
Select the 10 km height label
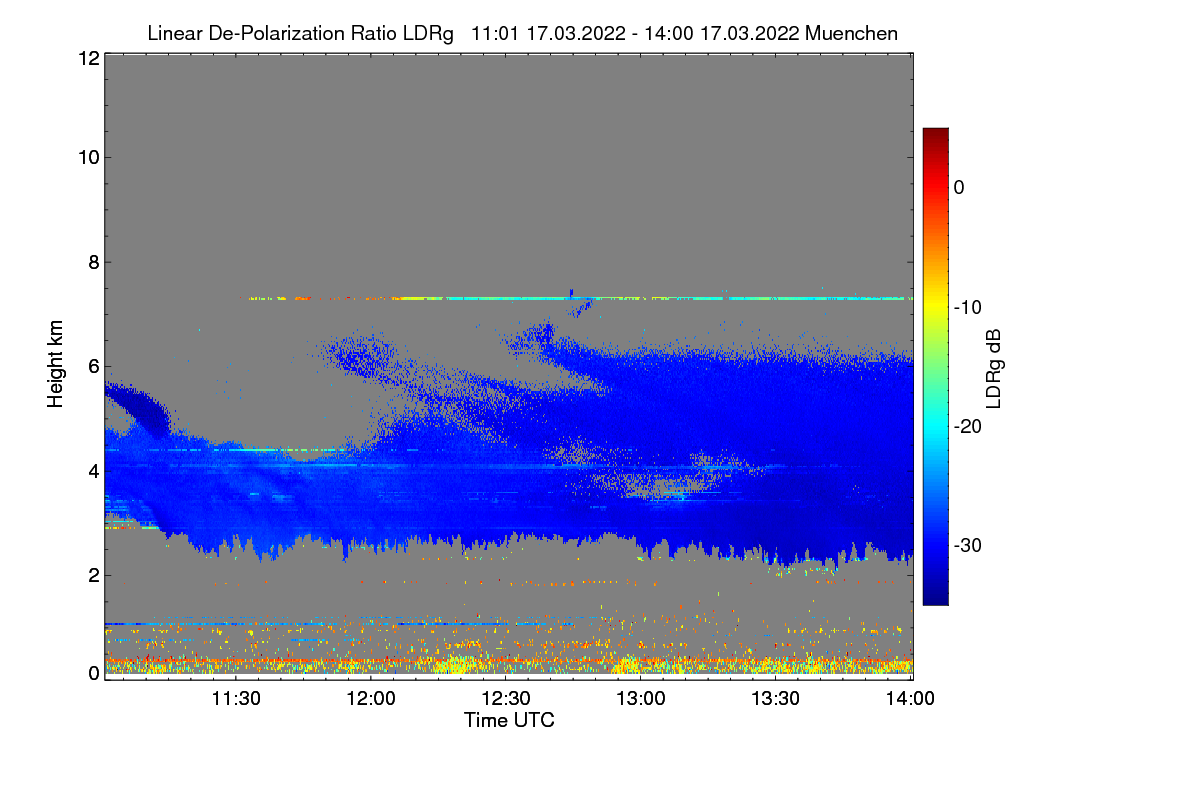88,157
